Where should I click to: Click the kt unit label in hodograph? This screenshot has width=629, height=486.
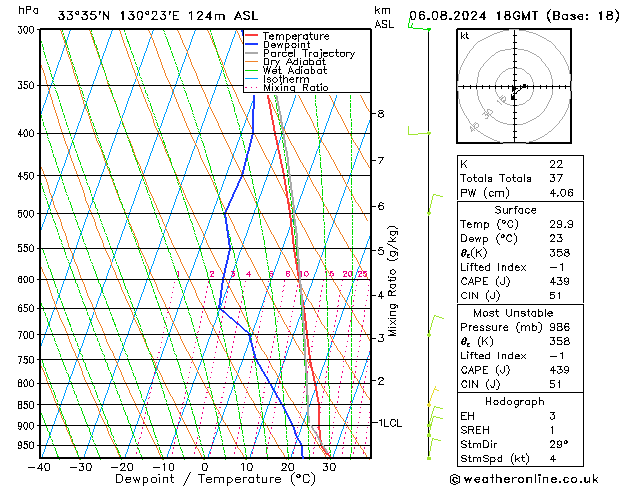[465, 36]
